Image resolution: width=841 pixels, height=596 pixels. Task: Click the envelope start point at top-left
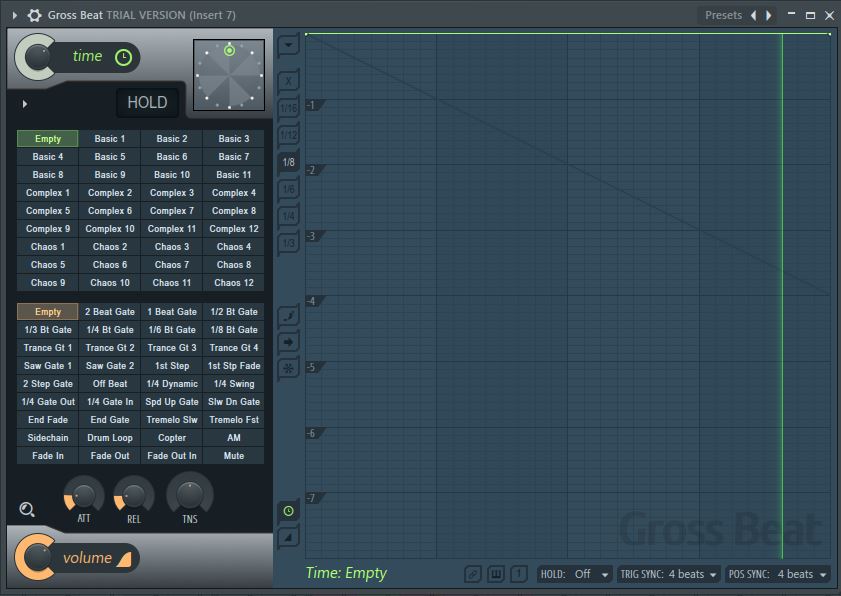[306, 34]
